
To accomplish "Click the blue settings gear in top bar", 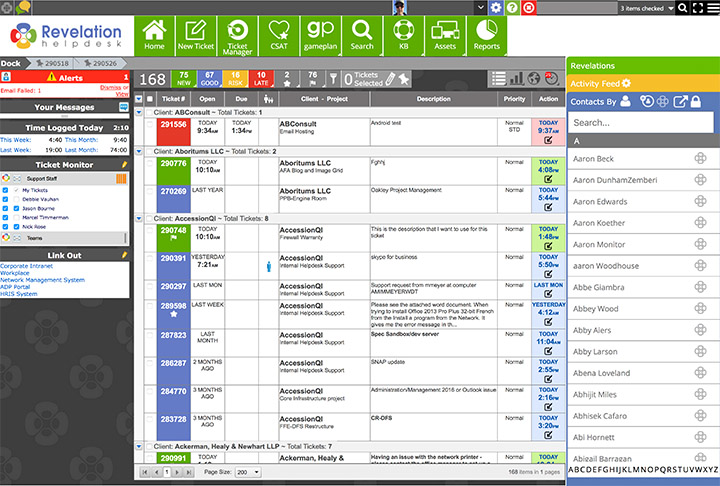I will 496,7.
